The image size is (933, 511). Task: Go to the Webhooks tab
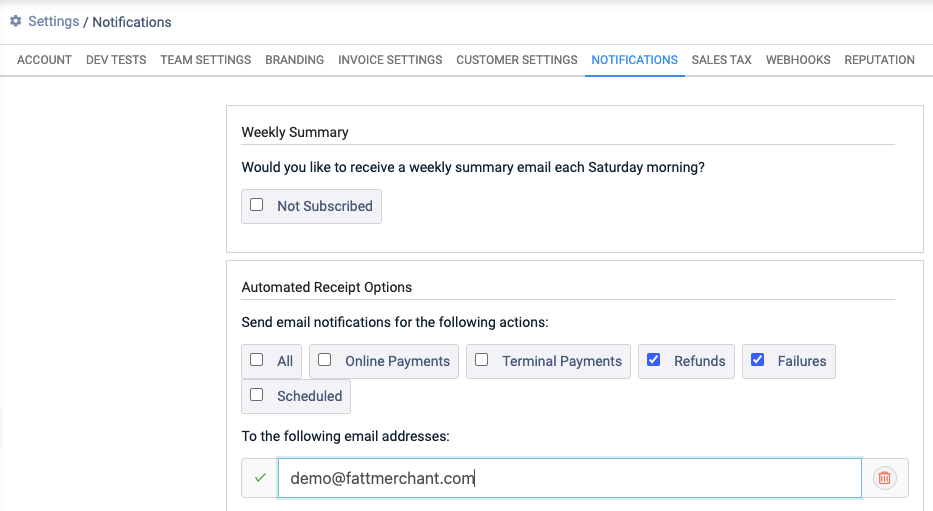pyautogui.click(x=798, y=60)
